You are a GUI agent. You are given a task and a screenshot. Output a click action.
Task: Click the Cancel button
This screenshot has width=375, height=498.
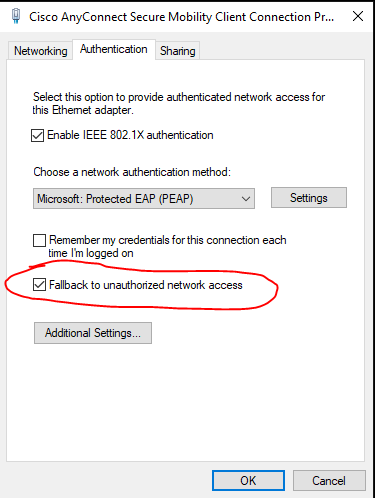[329, 481]
